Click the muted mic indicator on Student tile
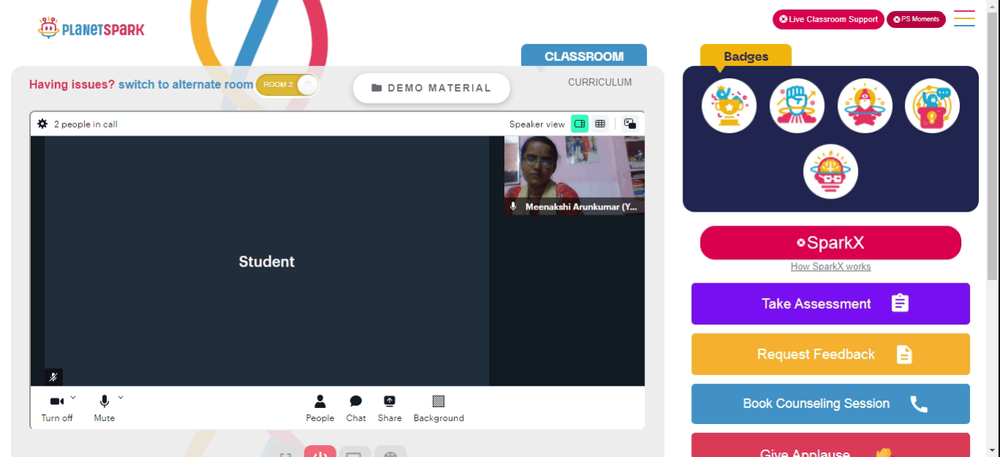 [54, 377]
